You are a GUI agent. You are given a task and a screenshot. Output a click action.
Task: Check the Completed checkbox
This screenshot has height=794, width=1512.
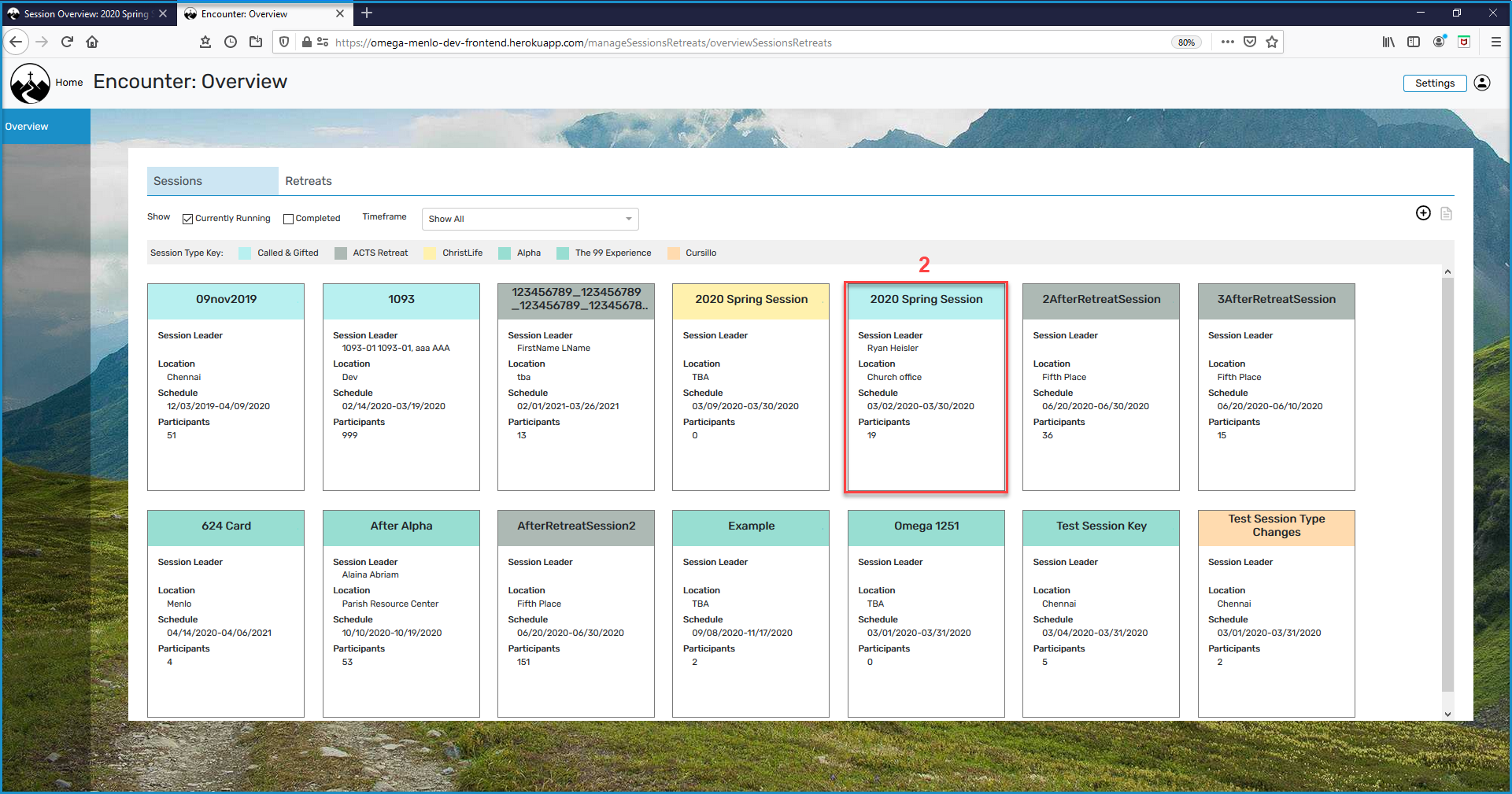coord(288,219)
